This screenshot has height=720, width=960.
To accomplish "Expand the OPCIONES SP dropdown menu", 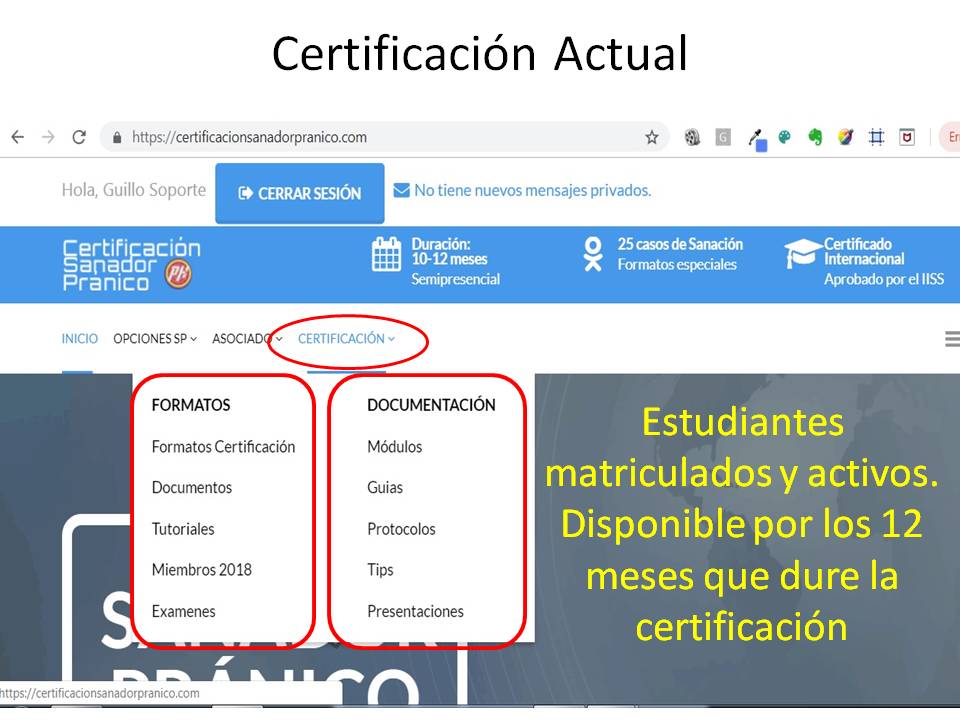I will (154, 339).
